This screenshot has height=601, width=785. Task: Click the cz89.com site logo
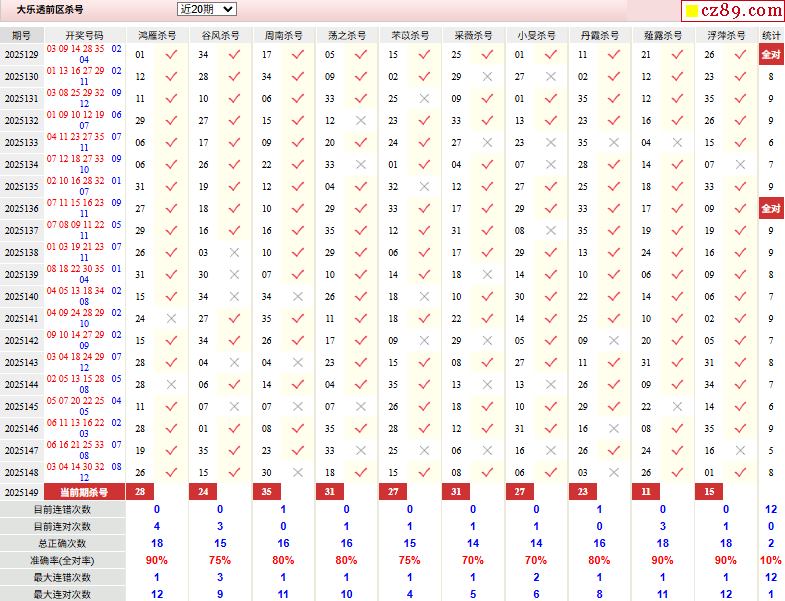pyautogui.click(x=732, y=11)
